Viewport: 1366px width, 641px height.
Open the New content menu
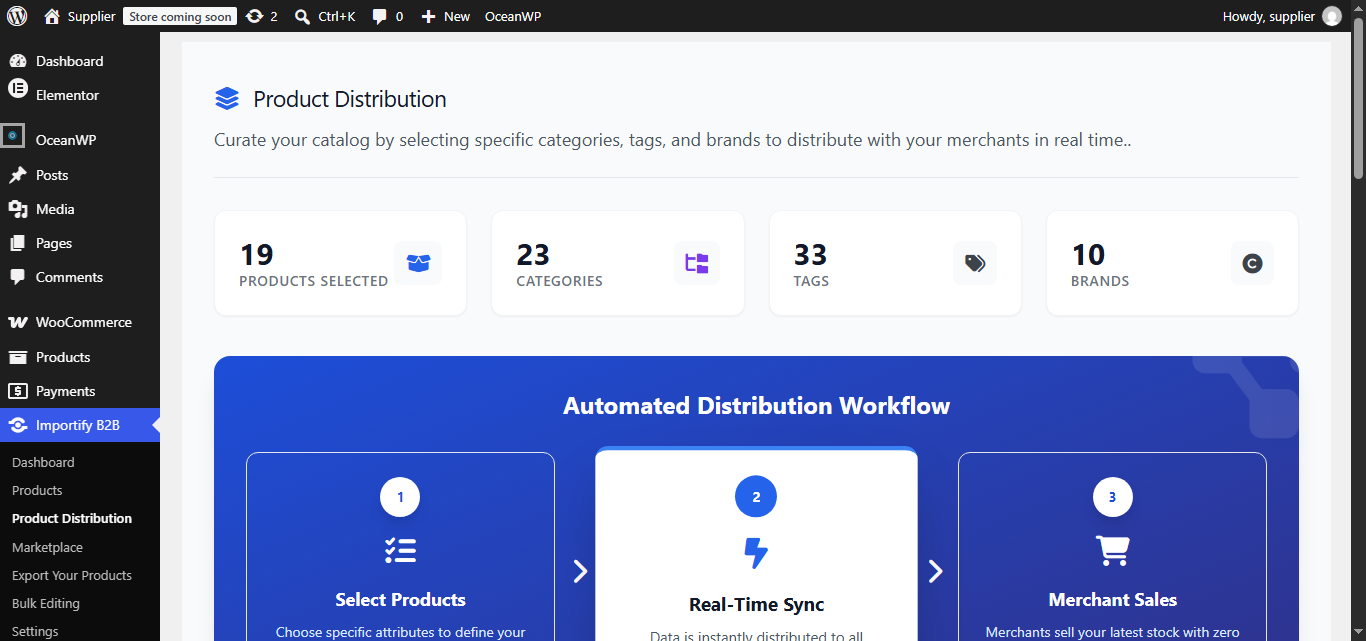click(446, 16)
